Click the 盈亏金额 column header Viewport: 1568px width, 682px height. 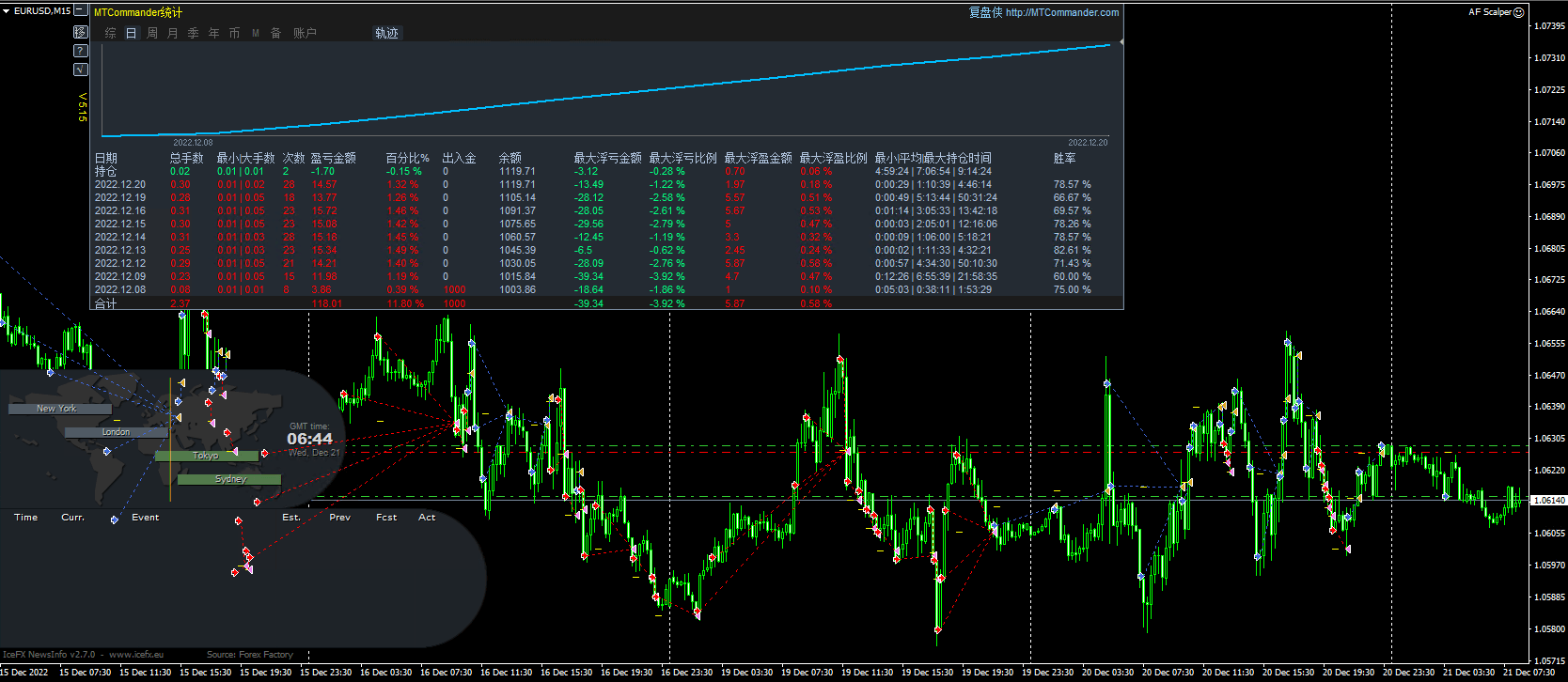pos(334,158)
